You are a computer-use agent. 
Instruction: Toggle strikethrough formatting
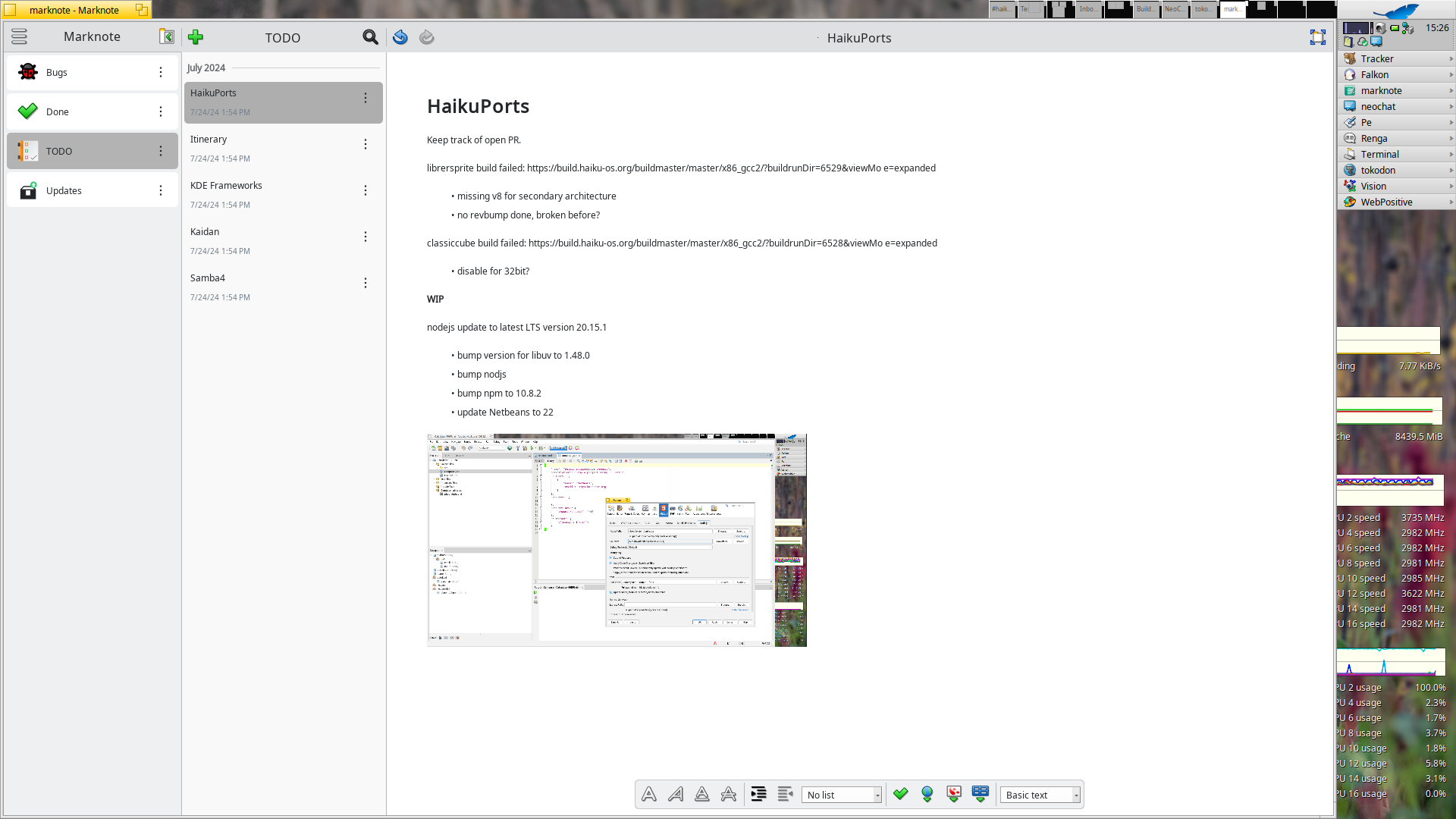pos(729,794)
